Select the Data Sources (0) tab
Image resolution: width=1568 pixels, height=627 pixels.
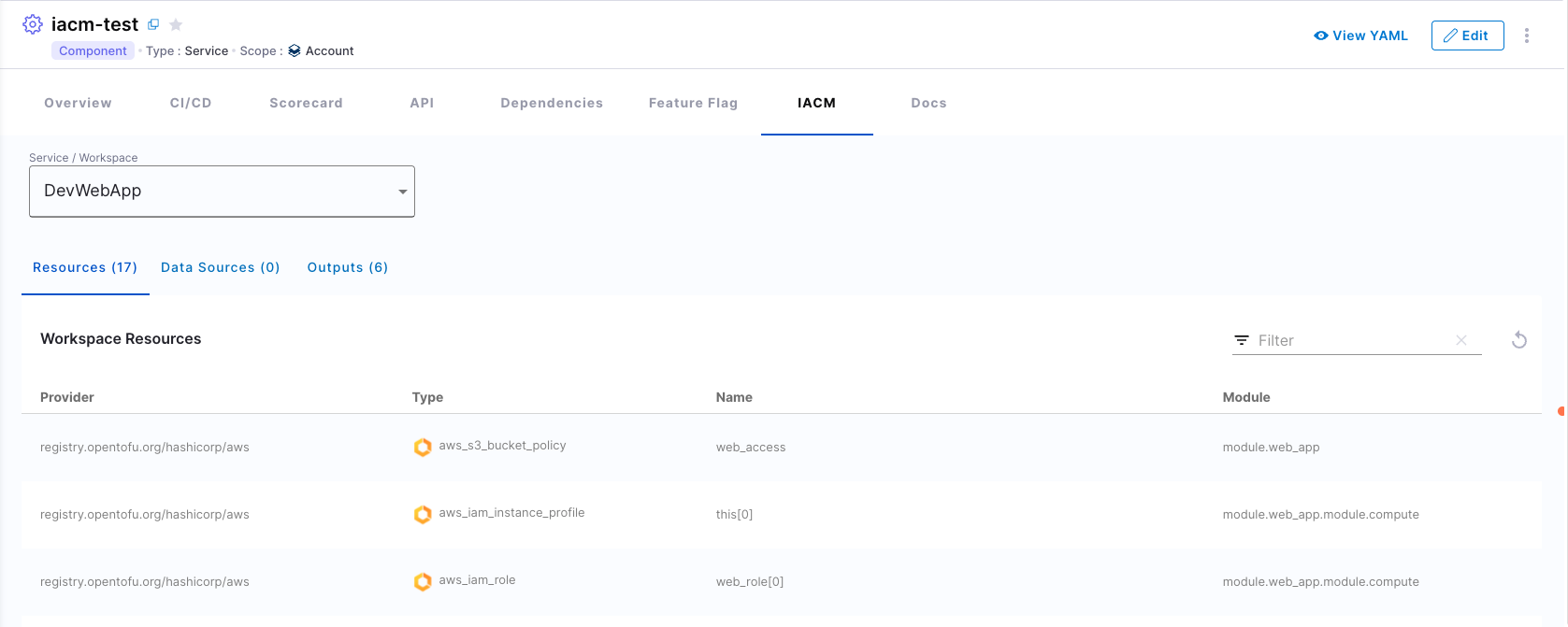(220, 267)
